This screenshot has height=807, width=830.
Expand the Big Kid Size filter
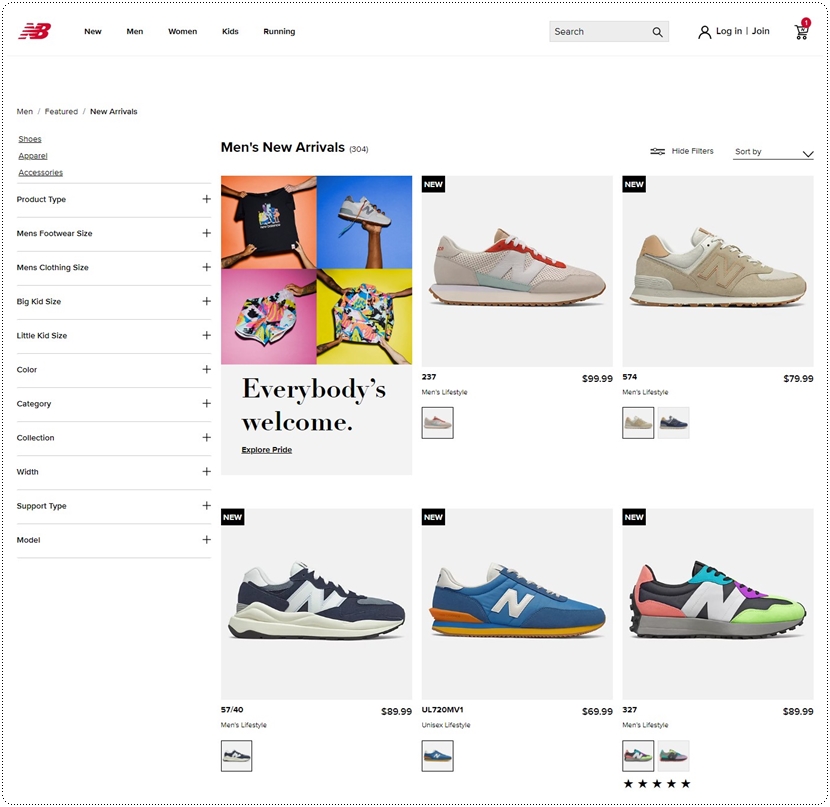114,302
